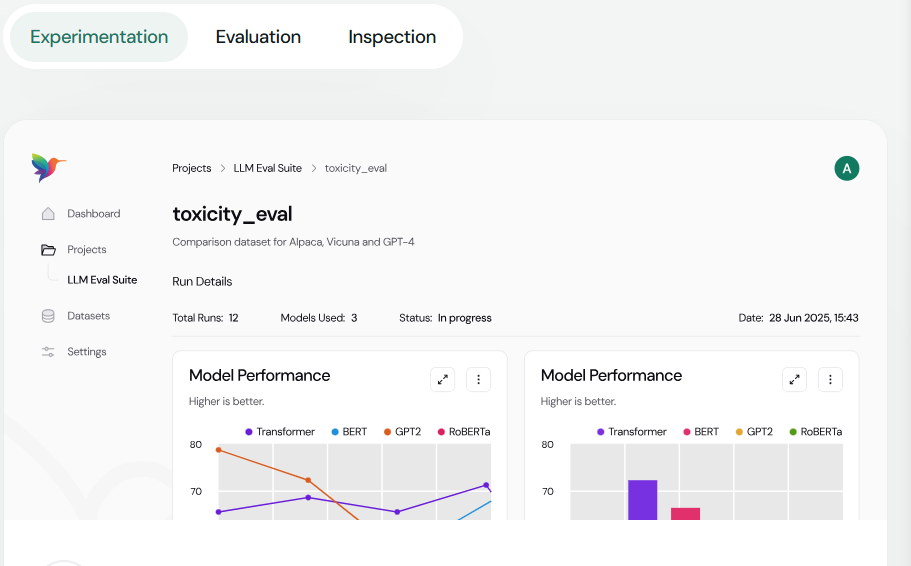Image resolution: width=911 pixels, height=566 pixels.
Task: Open Dashboard via the home icon
Action: (x=48, y=214)
